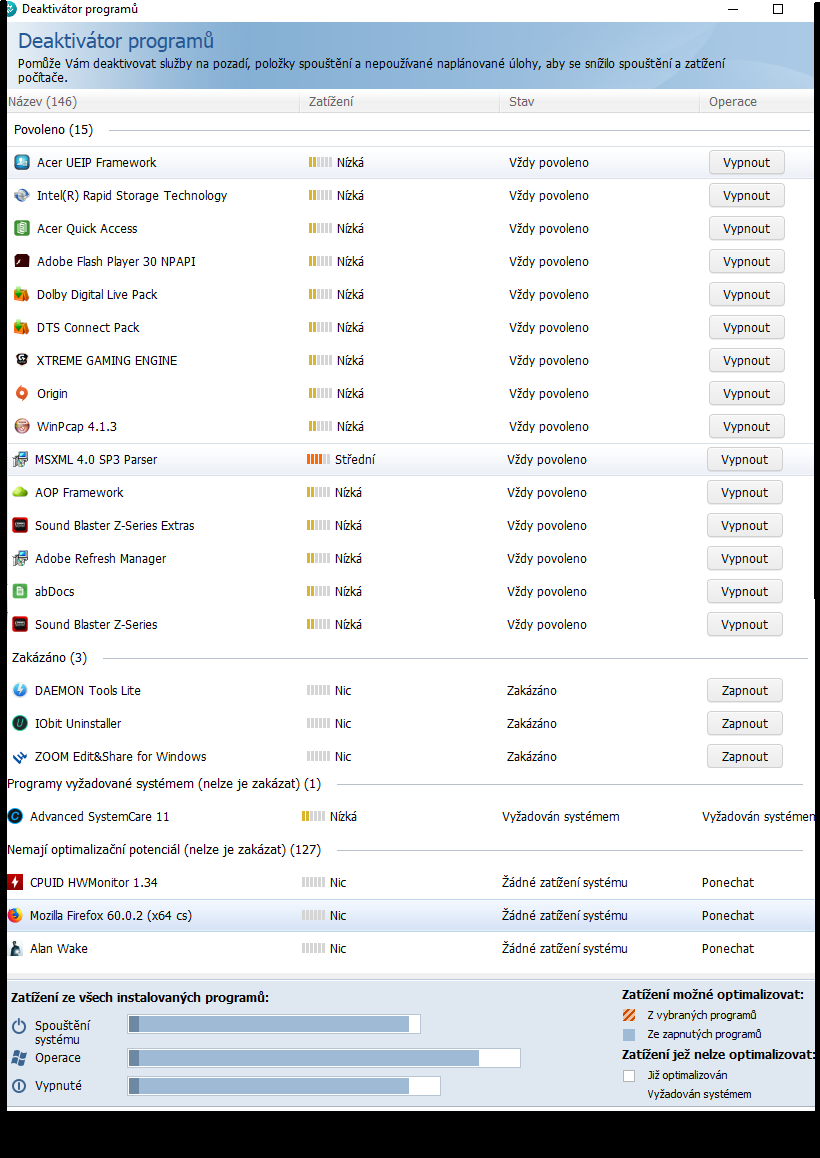Click the Operace Windows flag icon

pos(19,1058)
